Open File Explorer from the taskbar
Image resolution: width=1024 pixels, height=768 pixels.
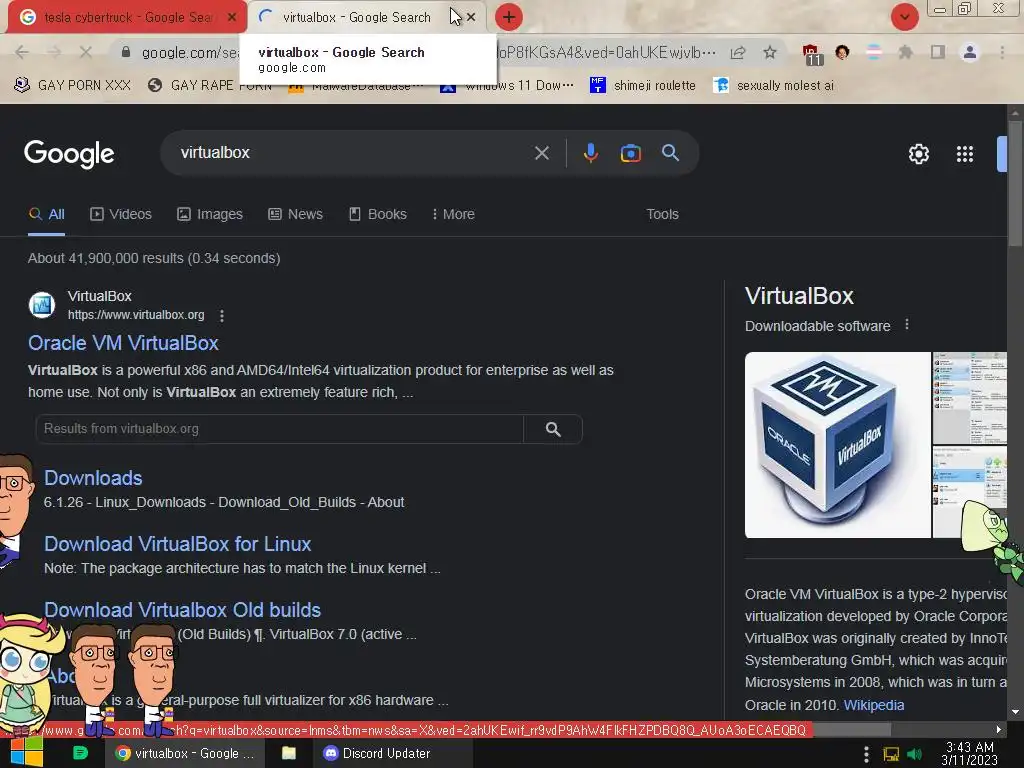pyautogui.click(x=289, y=753)
